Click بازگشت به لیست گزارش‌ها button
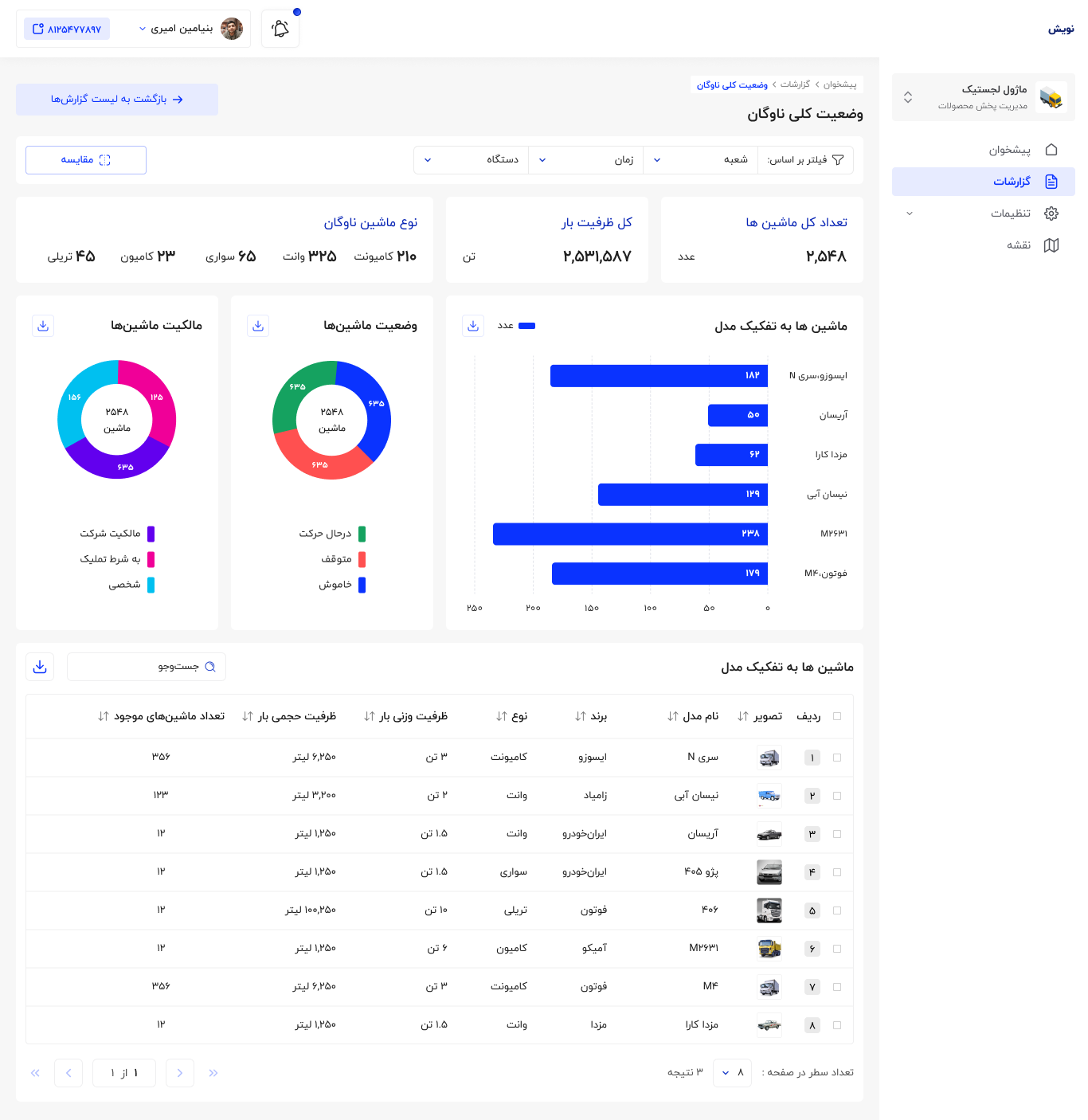This screenshot has height=1120, width=1088. [117, 100]
